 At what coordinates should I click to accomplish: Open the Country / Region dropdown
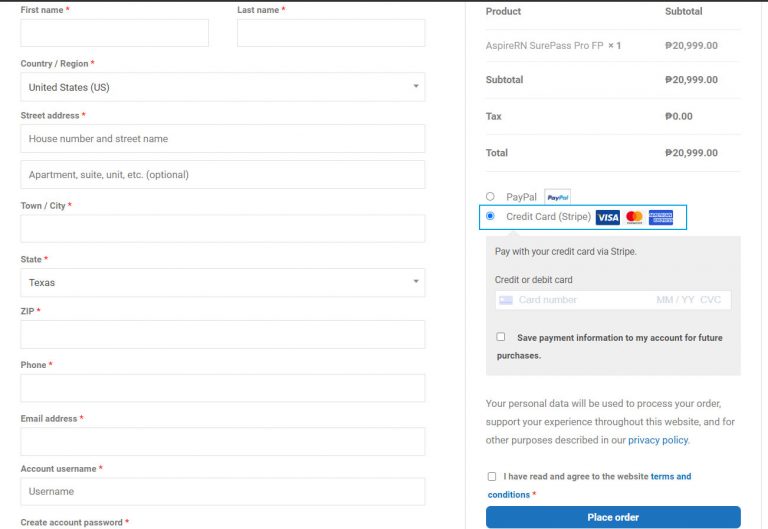click(x=223, y=87)
